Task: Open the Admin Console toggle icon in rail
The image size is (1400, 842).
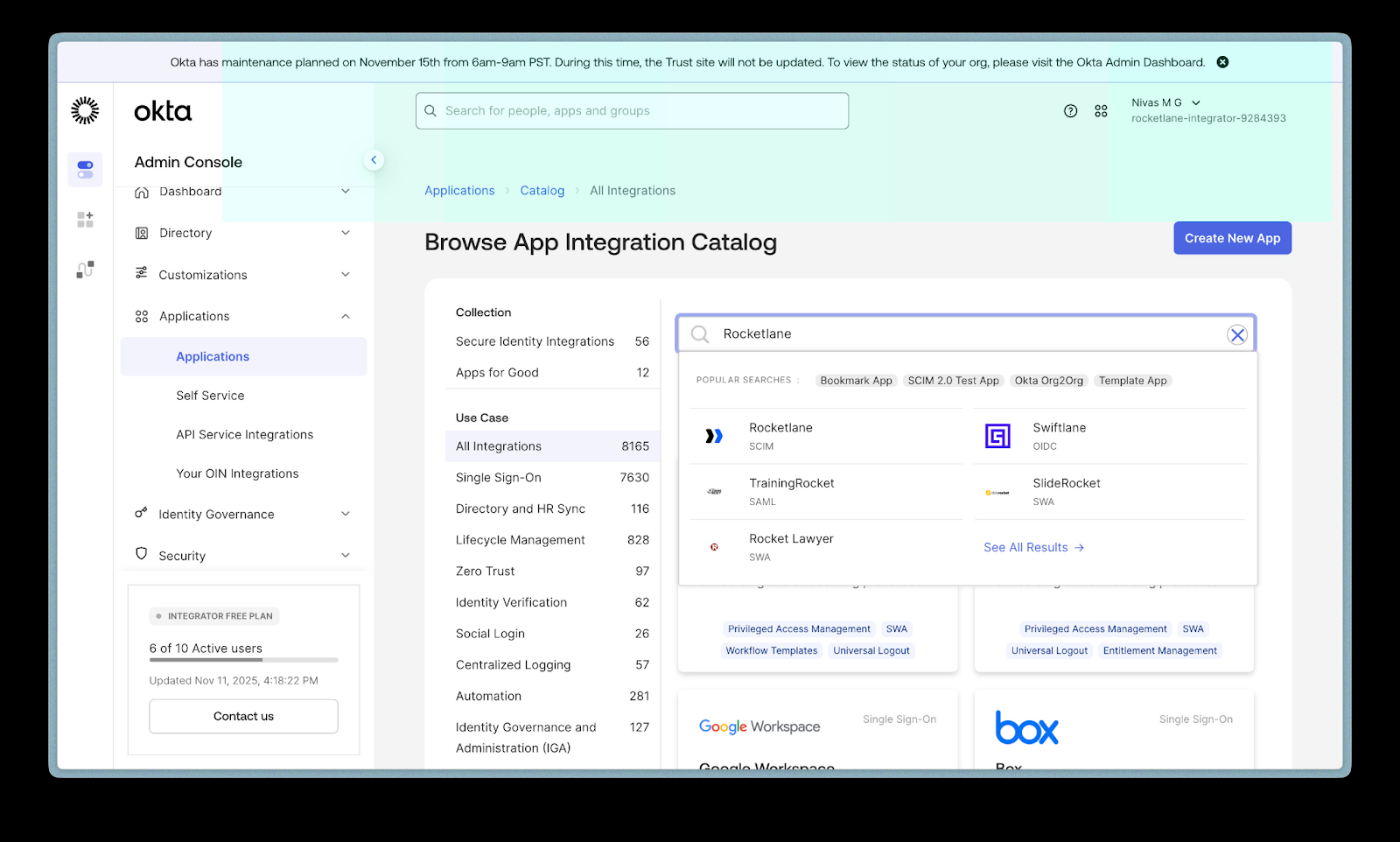Action: click(x=85, y=169)
